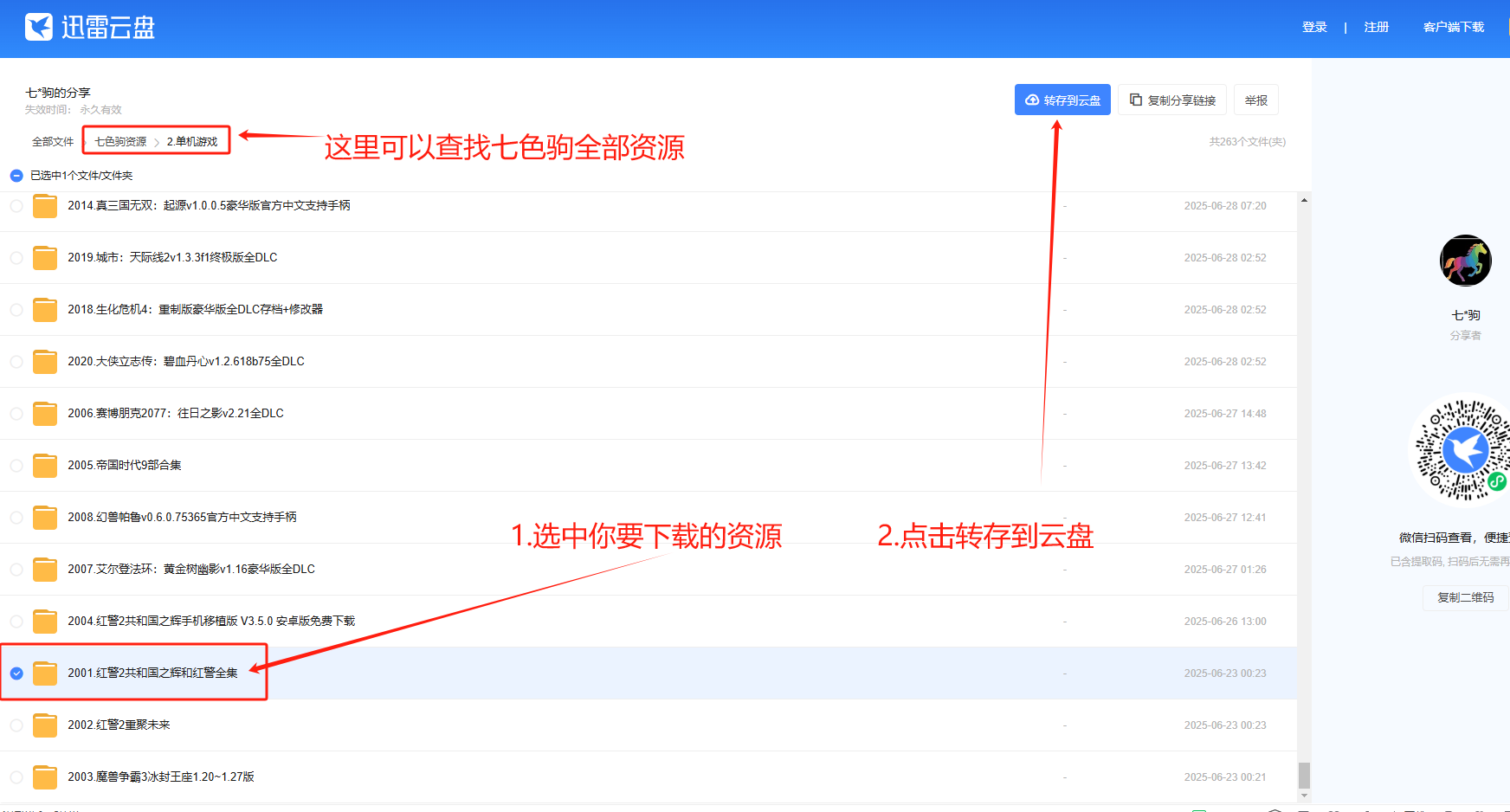Image resolution: width=1510 pixels, height=812 pixels.
Task: Select checkbox for 2005.帝国时代9部合集 folder
Action: (16, 466)
